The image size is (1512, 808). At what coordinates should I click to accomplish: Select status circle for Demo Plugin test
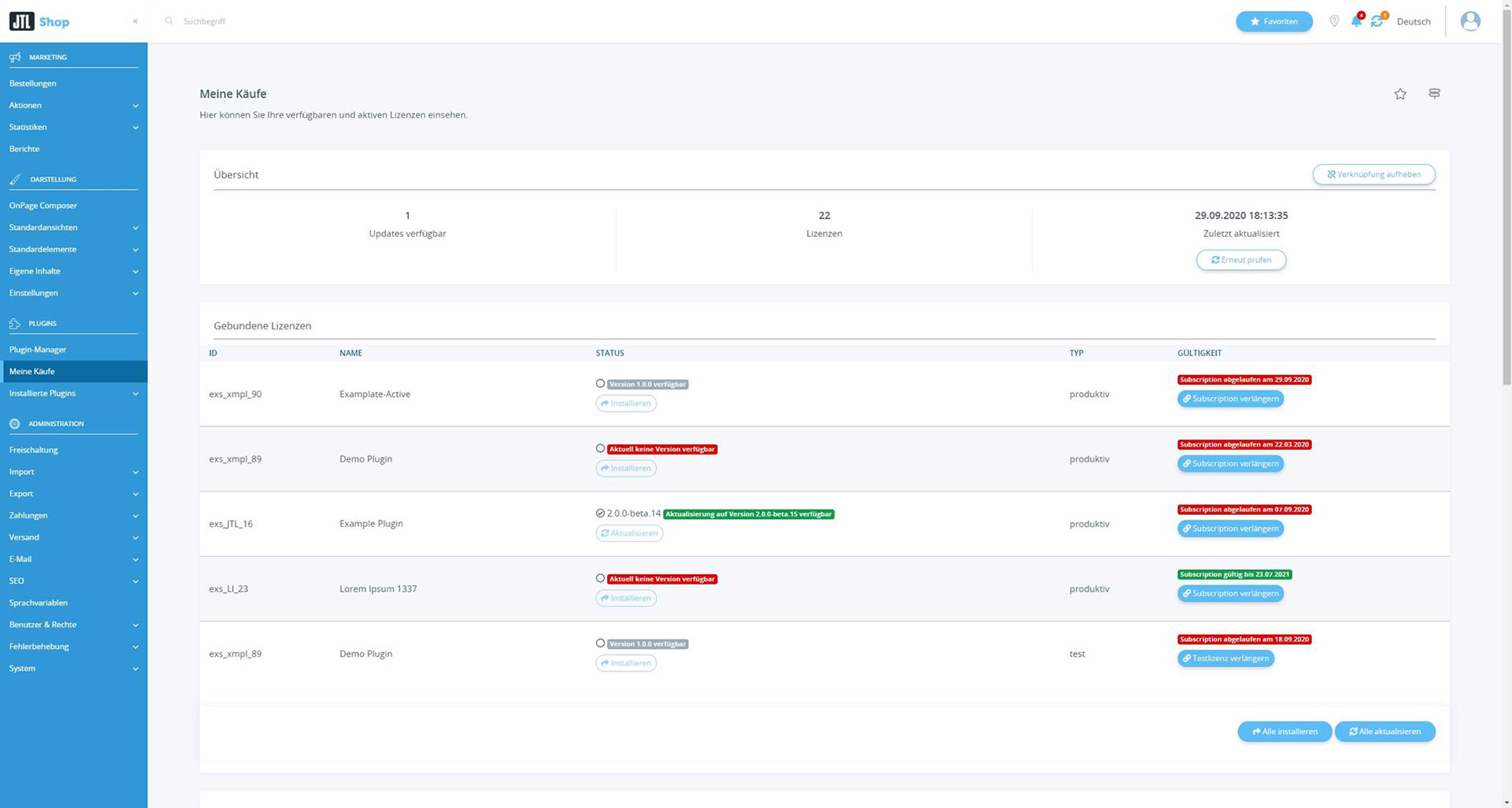click(x=600, y=643)
